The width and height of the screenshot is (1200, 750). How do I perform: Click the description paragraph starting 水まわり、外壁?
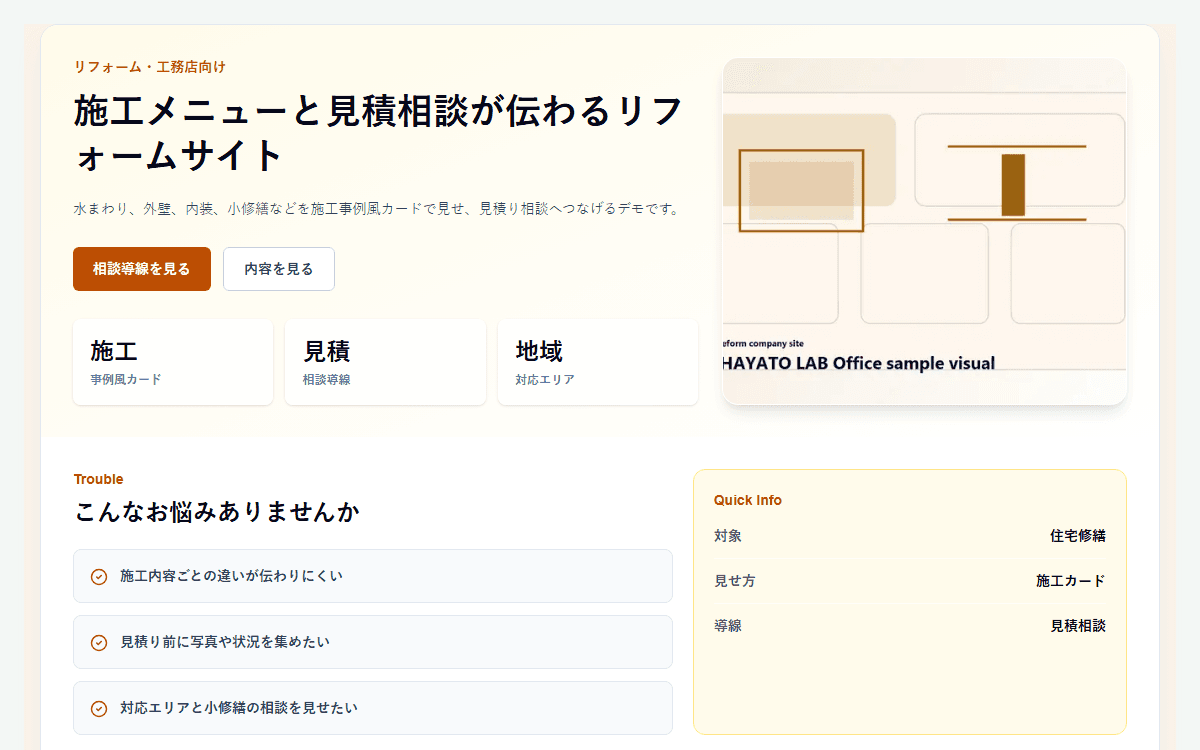377,209
